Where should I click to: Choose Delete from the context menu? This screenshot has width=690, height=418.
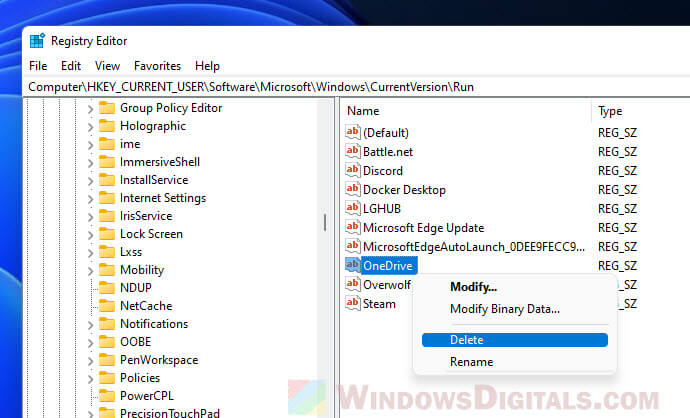[x=515, y=340]
